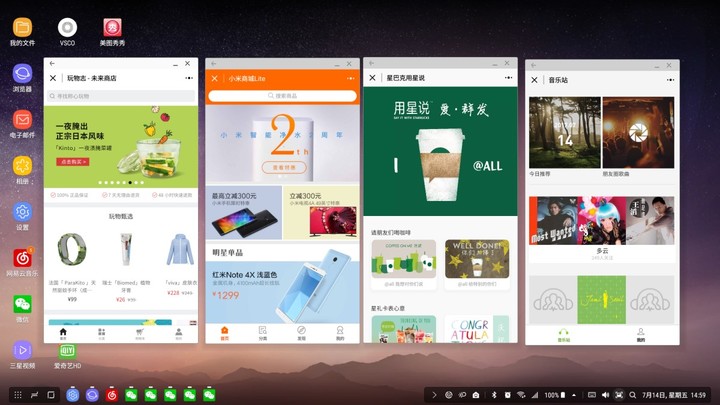The width and height of the screenshot is (720, 405).
Task: Expand the system tray chevron arrow
Action: 434,395
